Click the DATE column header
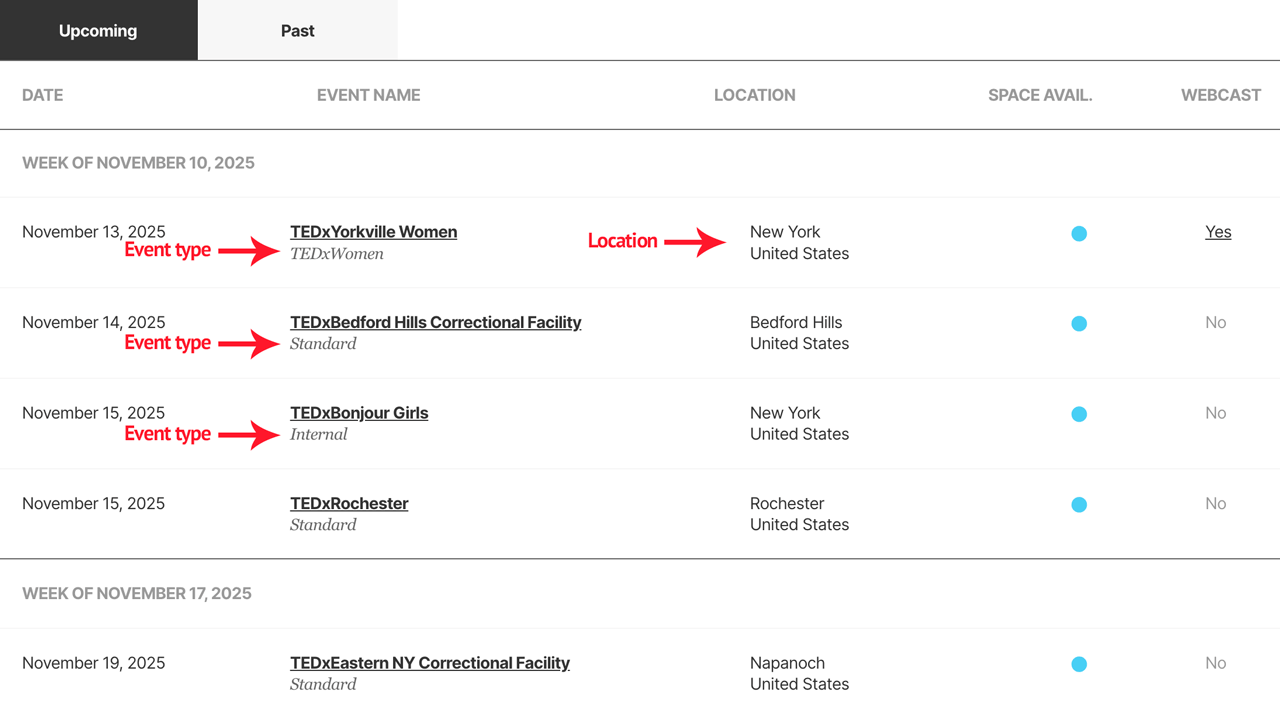Viewport: 1280px width, 718px height. (x=42, y=95)
